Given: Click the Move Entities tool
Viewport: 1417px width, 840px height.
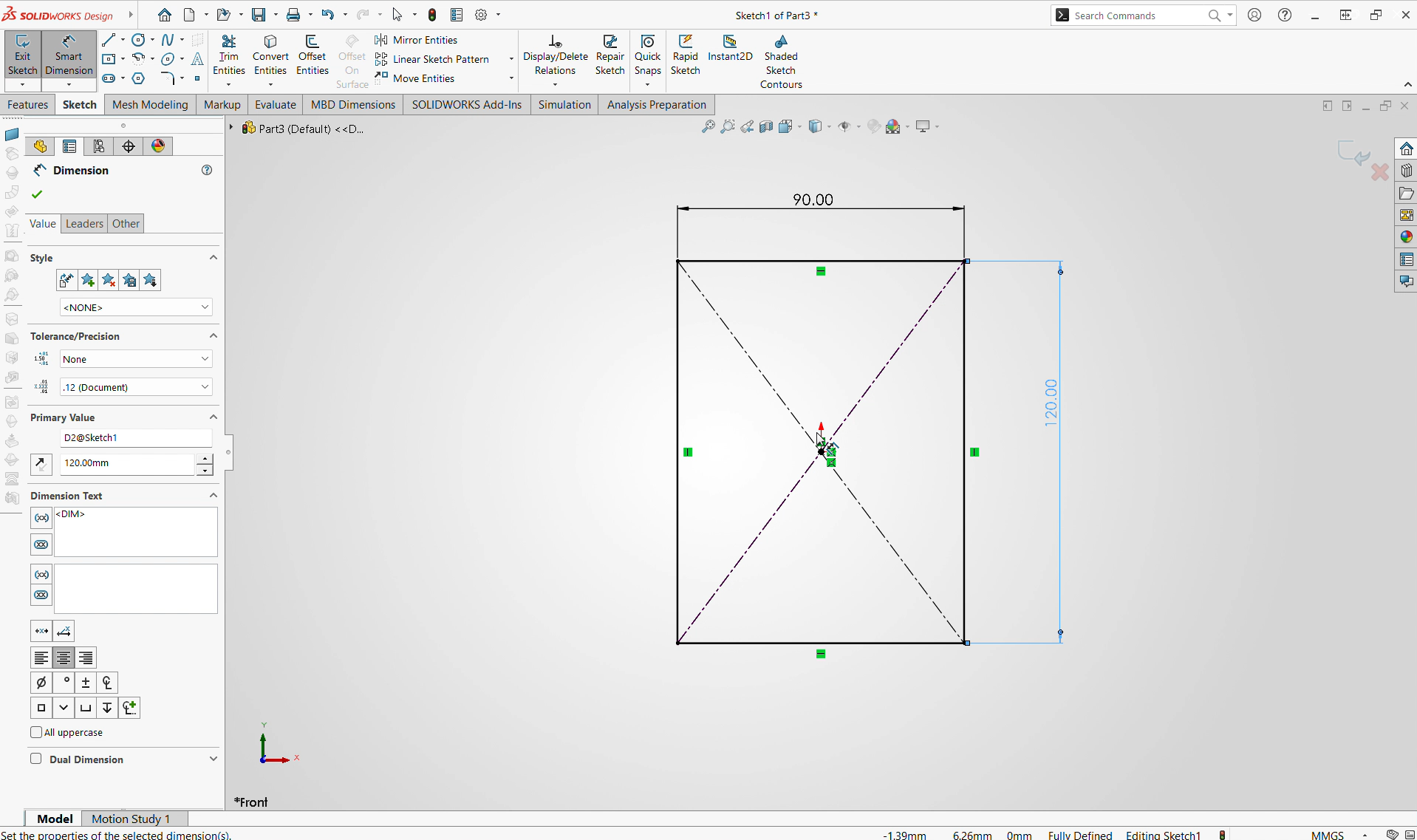Looking at the screenshot, I should pyautogui.click(x=414, y=78).
